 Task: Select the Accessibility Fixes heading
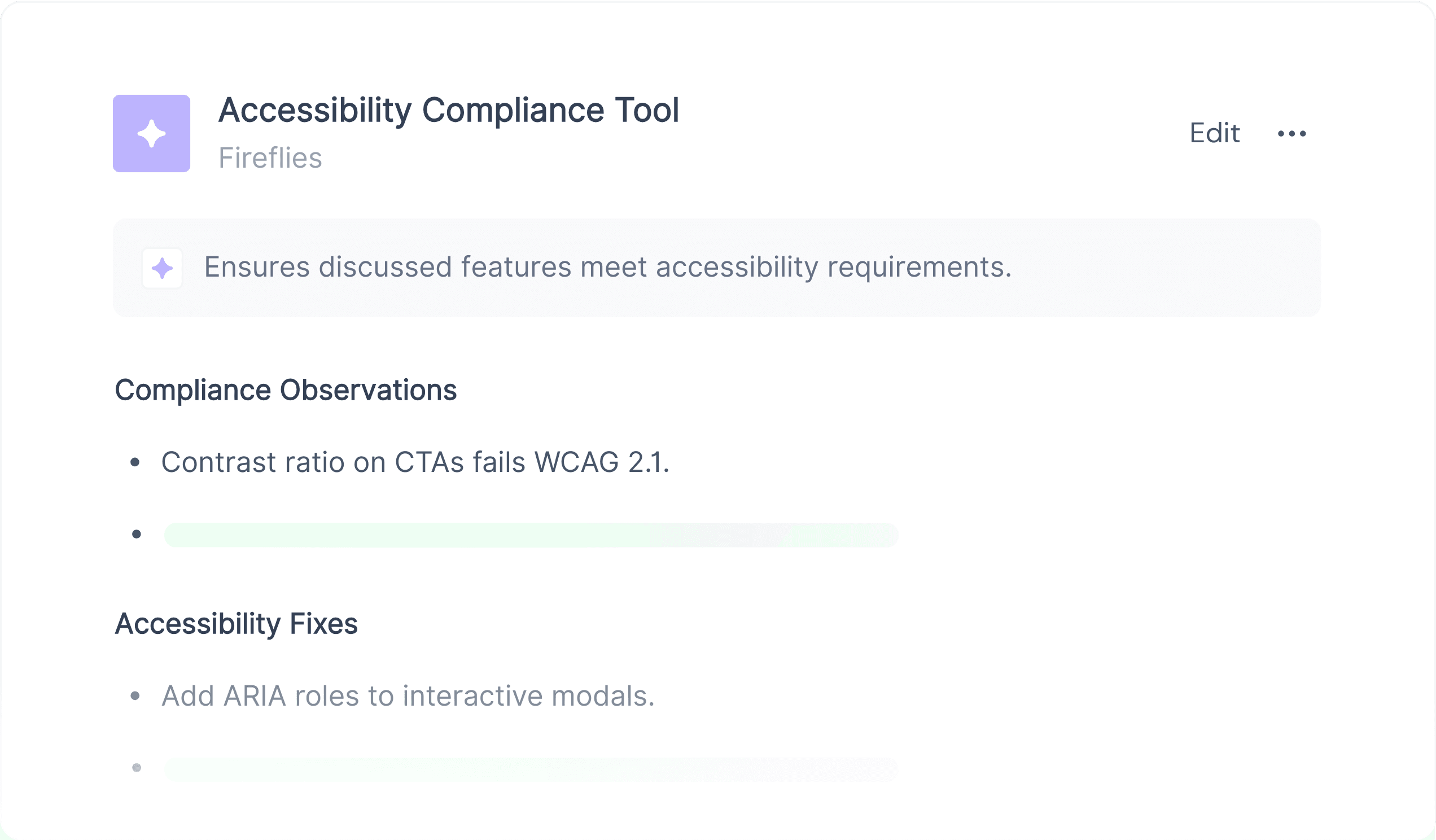[x=236, y=623]
